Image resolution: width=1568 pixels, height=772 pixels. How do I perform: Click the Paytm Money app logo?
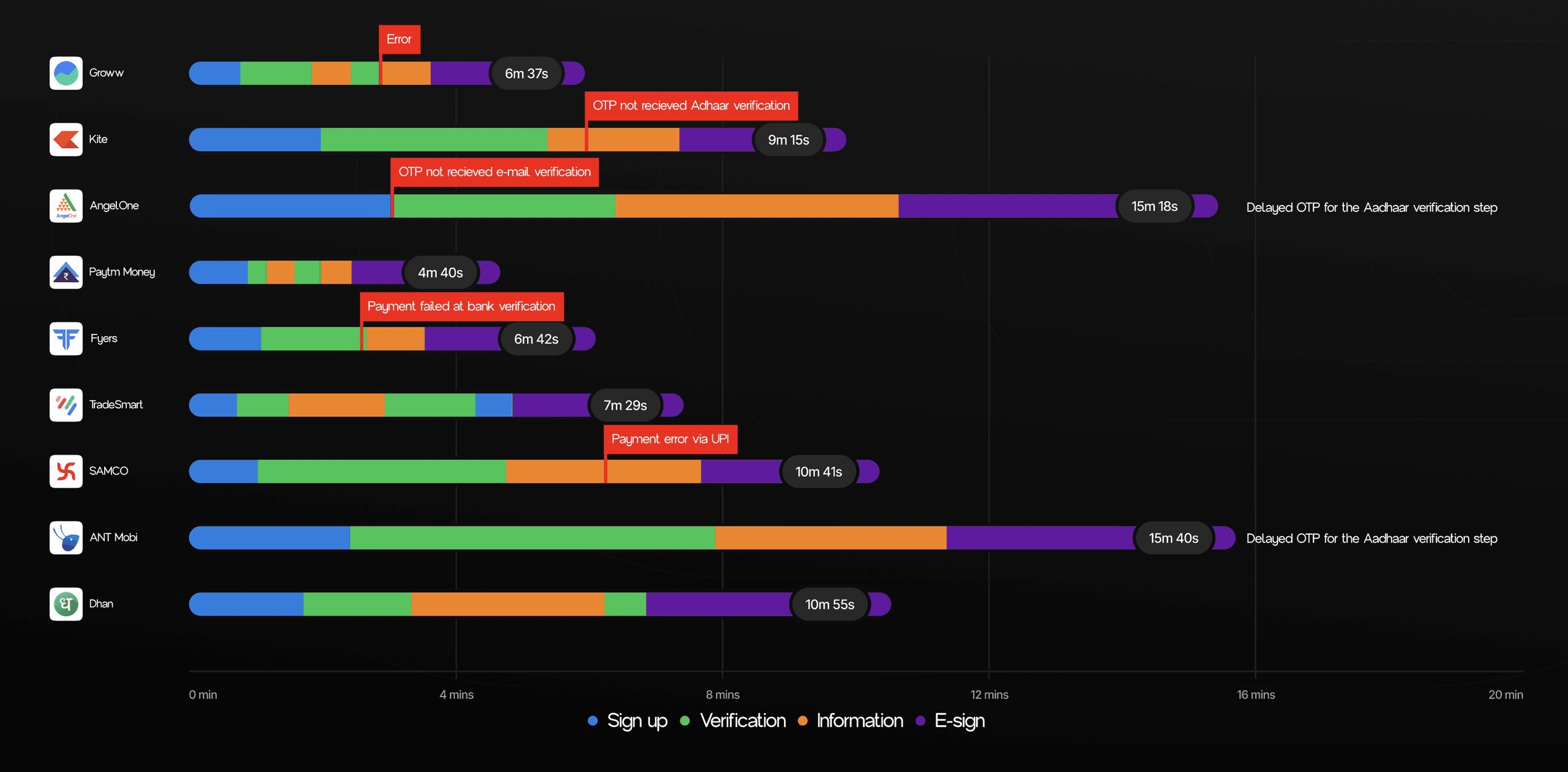click(x=66, y=272)
